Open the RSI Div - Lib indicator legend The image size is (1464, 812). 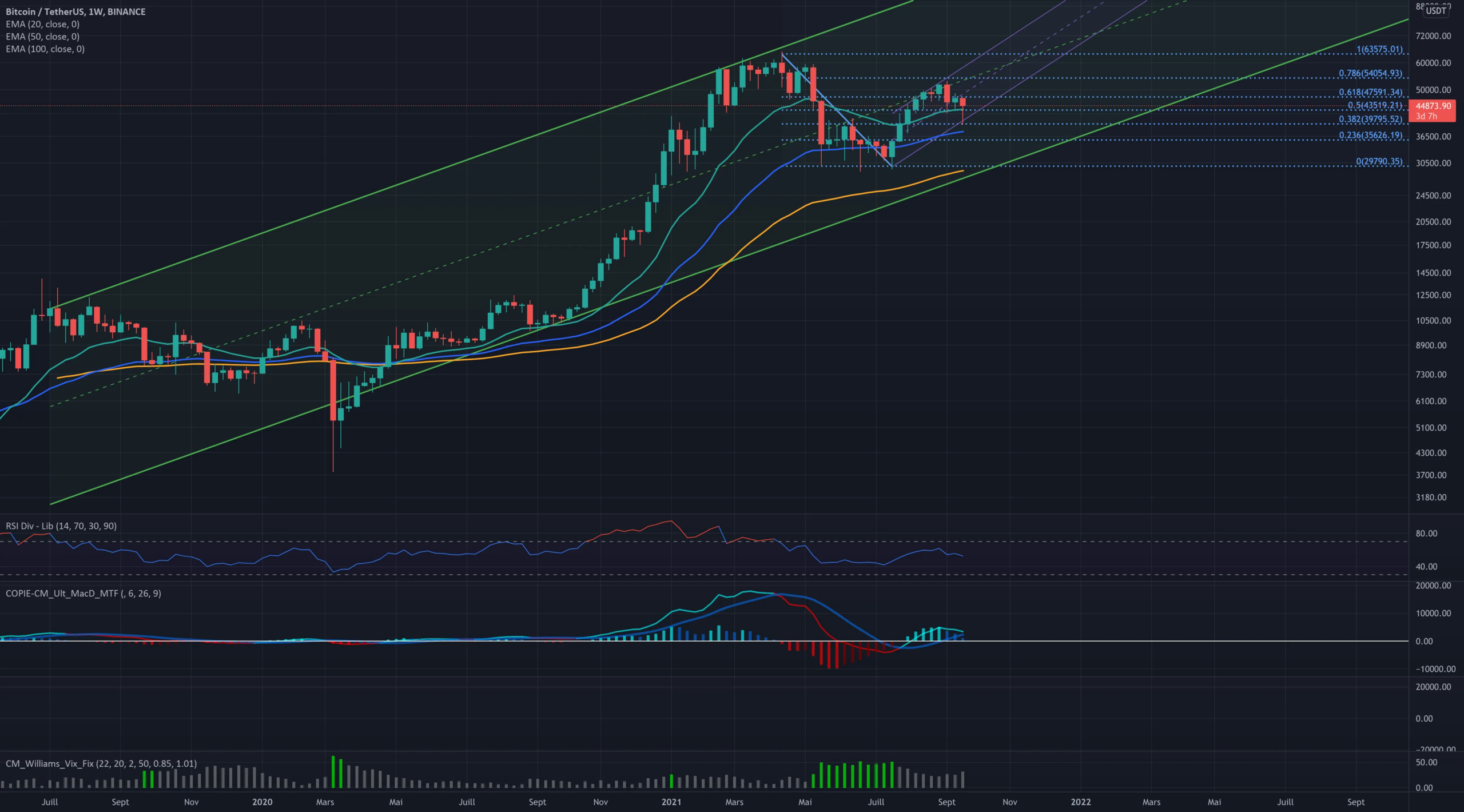click(61, 526)
